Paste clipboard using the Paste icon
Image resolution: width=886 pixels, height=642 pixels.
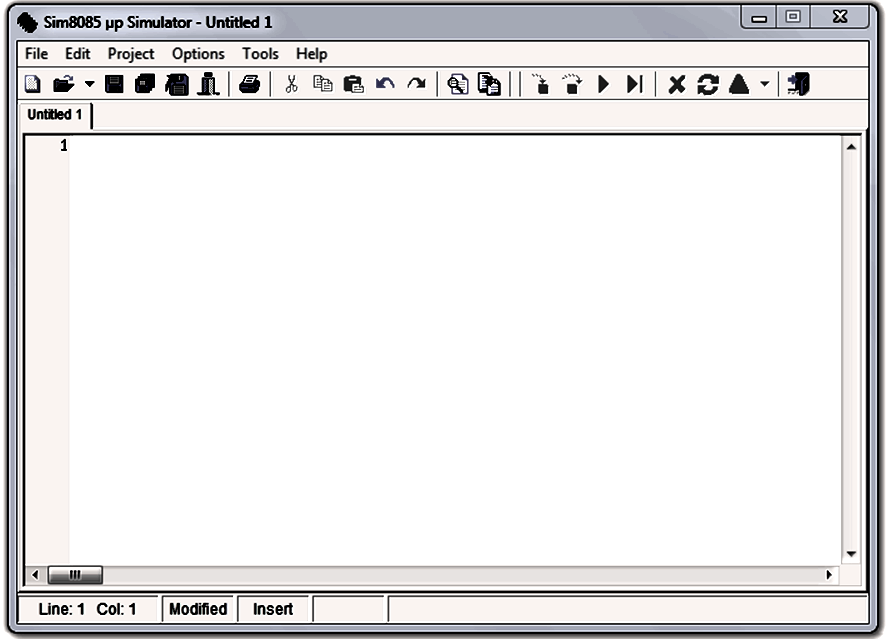tap(354, 85)
